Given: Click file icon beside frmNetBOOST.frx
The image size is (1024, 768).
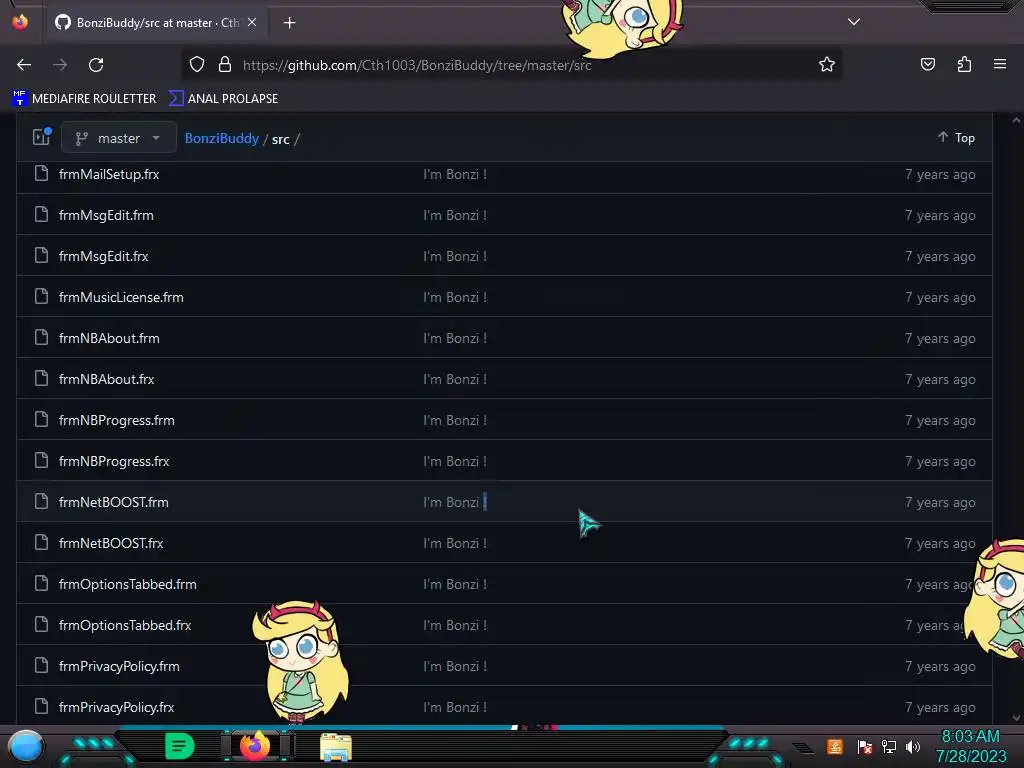Looking at the screenshot, I should (x=41, y=543).
